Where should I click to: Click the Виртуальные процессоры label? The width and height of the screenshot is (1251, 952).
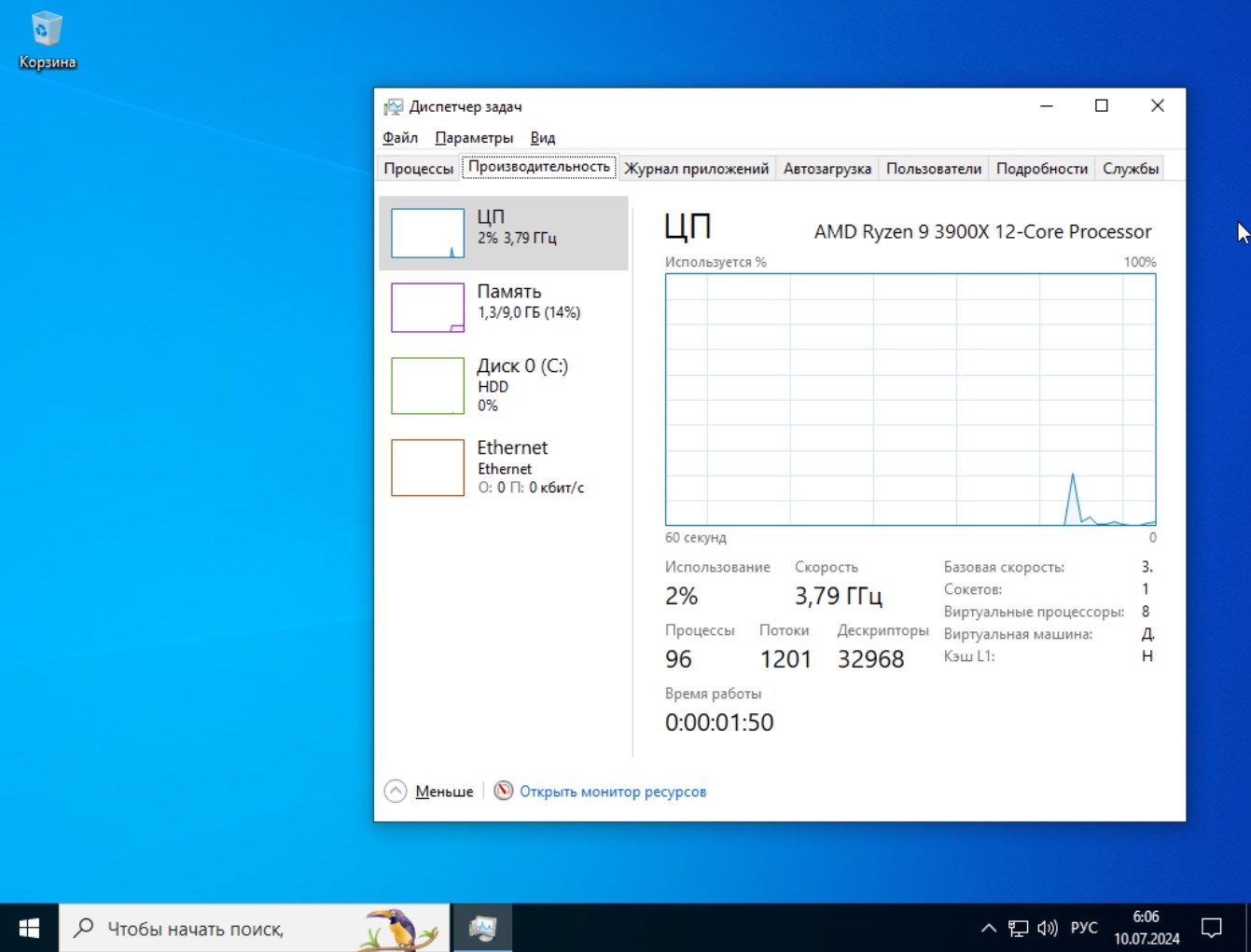tap(1034, 612)
